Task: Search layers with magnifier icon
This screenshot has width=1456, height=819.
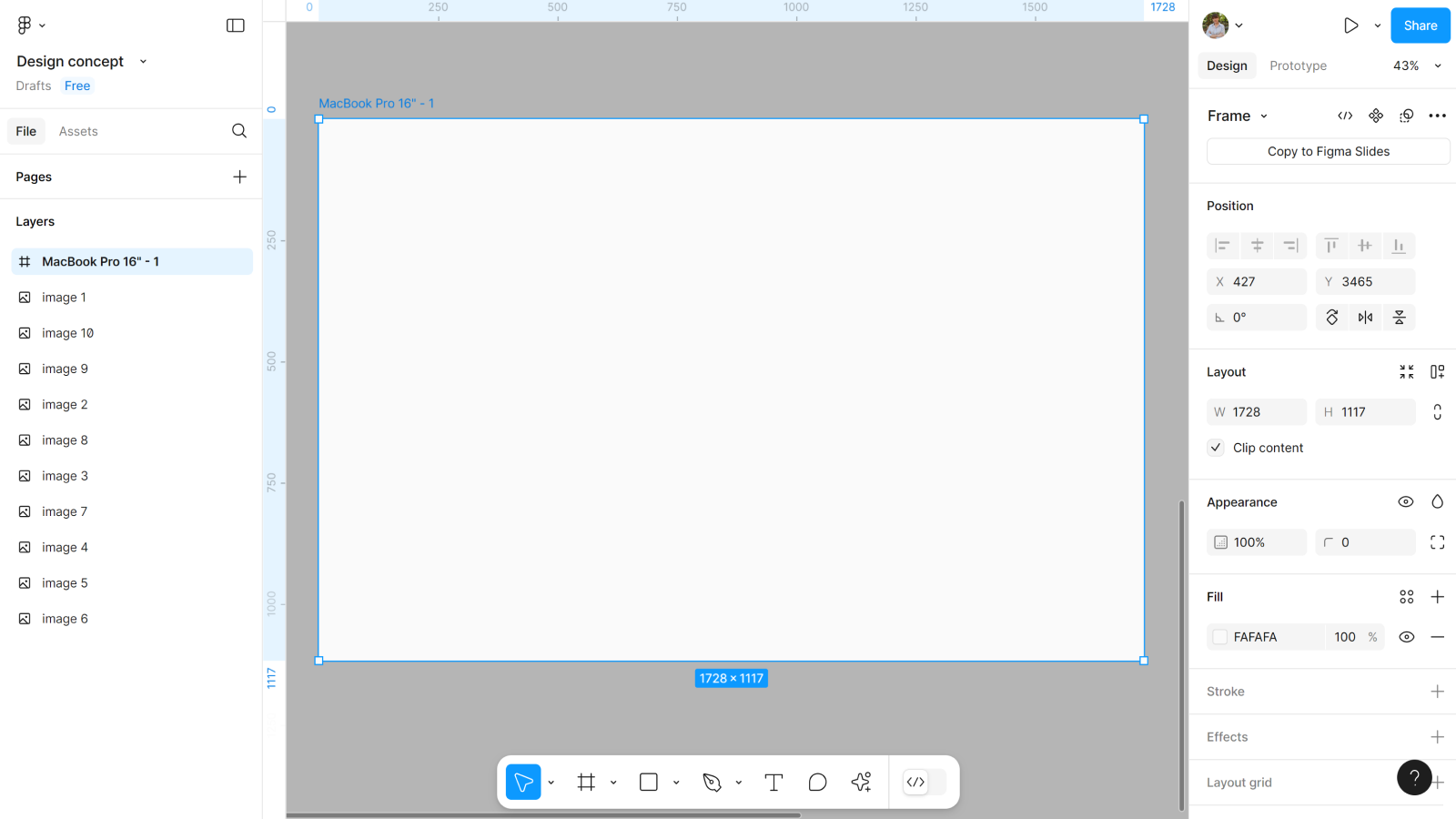Action: click(x=239, y=131)
